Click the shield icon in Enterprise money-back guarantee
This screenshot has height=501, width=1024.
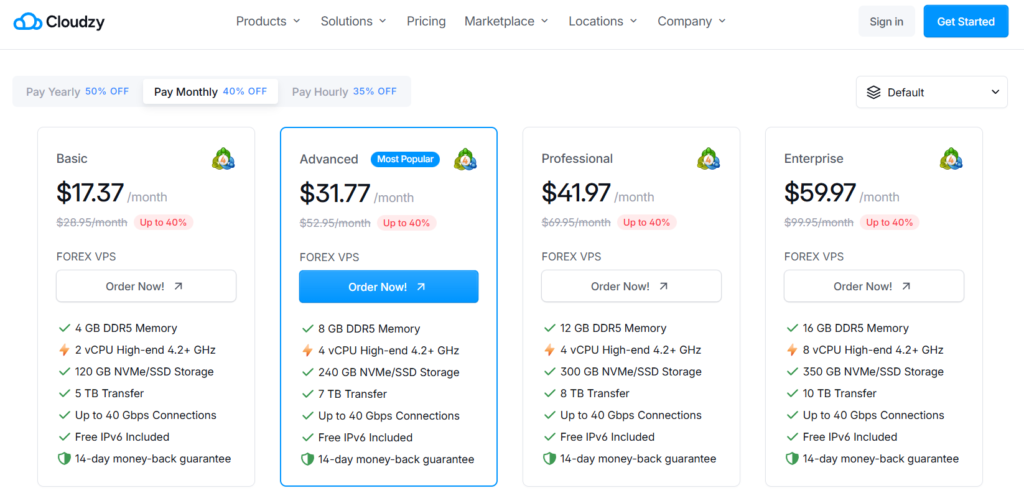[x=792, y=459]
